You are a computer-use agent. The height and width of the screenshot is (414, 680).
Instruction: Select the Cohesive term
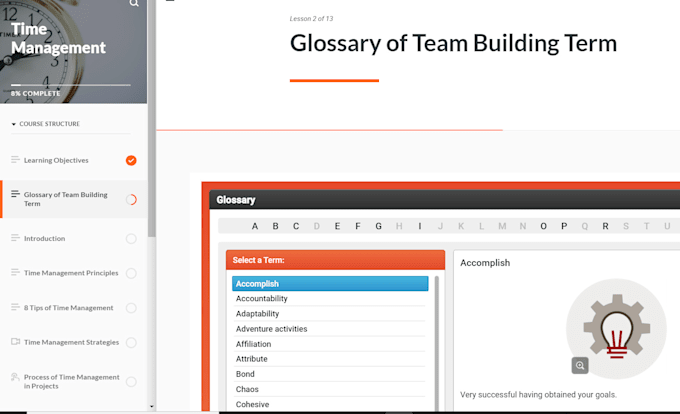click(x=330, y=404)
